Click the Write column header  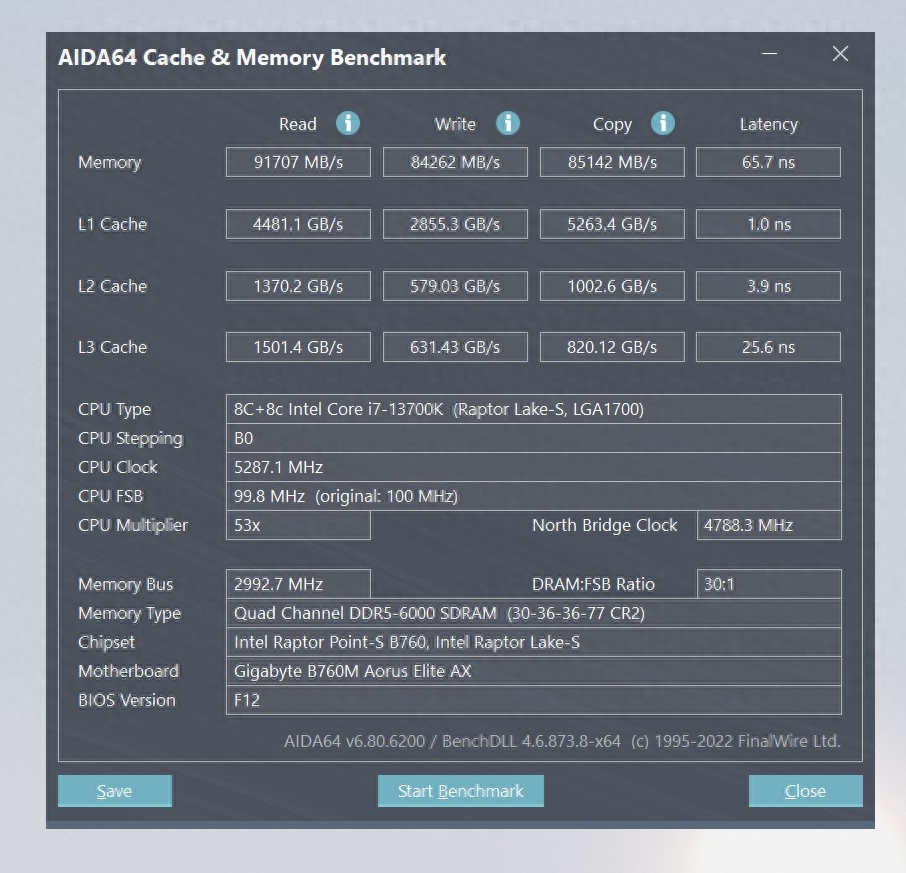pos(455,124)
